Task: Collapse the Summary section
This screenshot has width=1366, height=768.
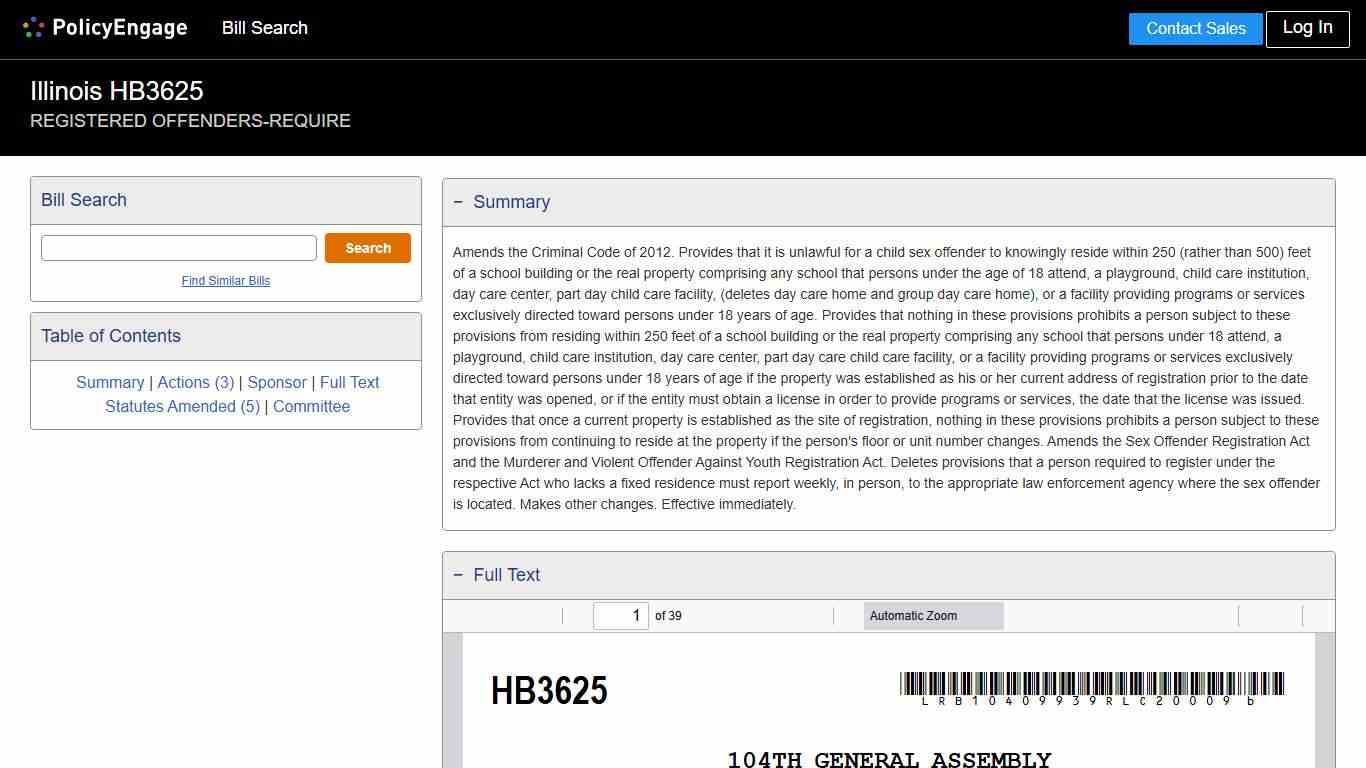Action: click(459, 201)
